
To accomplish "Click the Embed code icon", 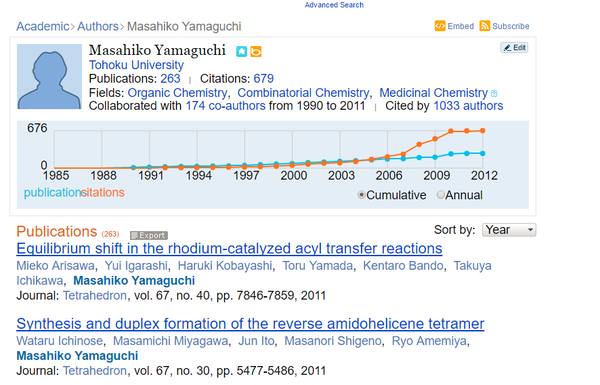I will point(440,26).
